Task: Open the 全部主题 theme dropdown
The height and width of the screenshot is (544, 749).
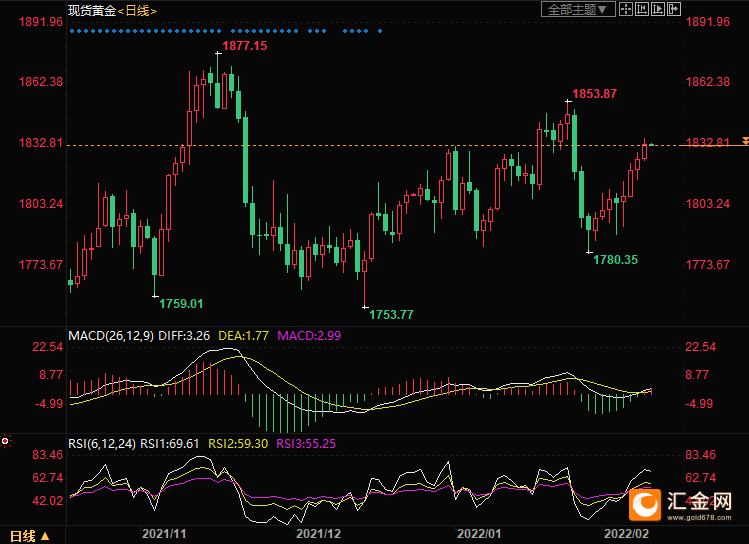Action: [578, 9]
